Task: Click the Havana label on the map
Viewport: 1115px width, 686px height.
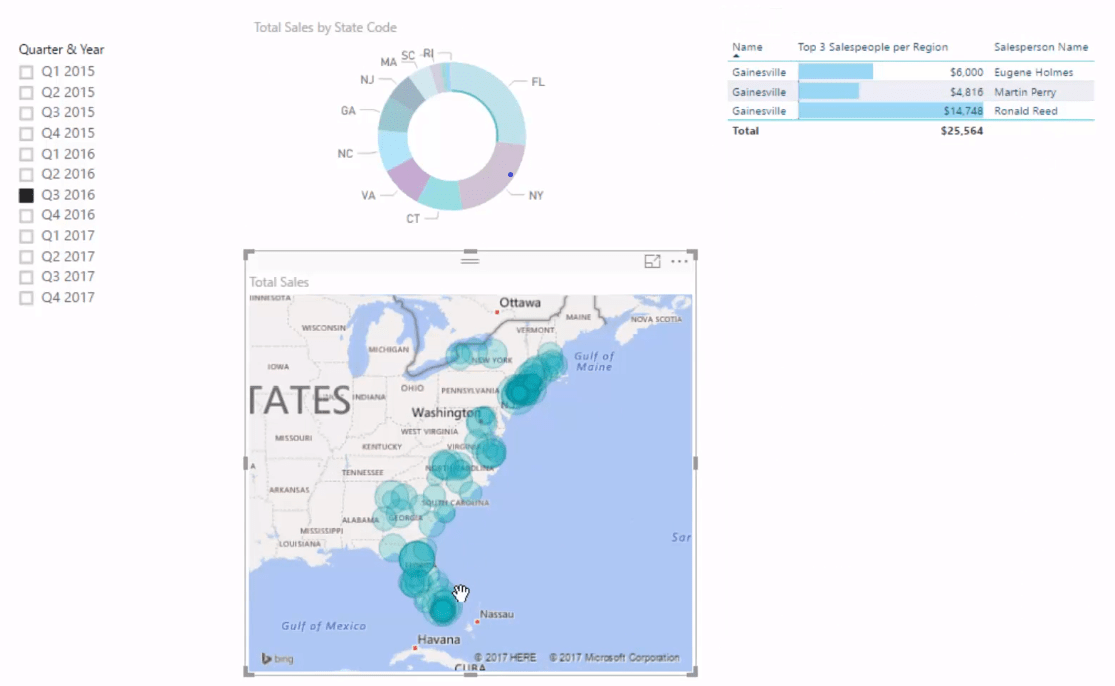Action: tap(439, 640)
